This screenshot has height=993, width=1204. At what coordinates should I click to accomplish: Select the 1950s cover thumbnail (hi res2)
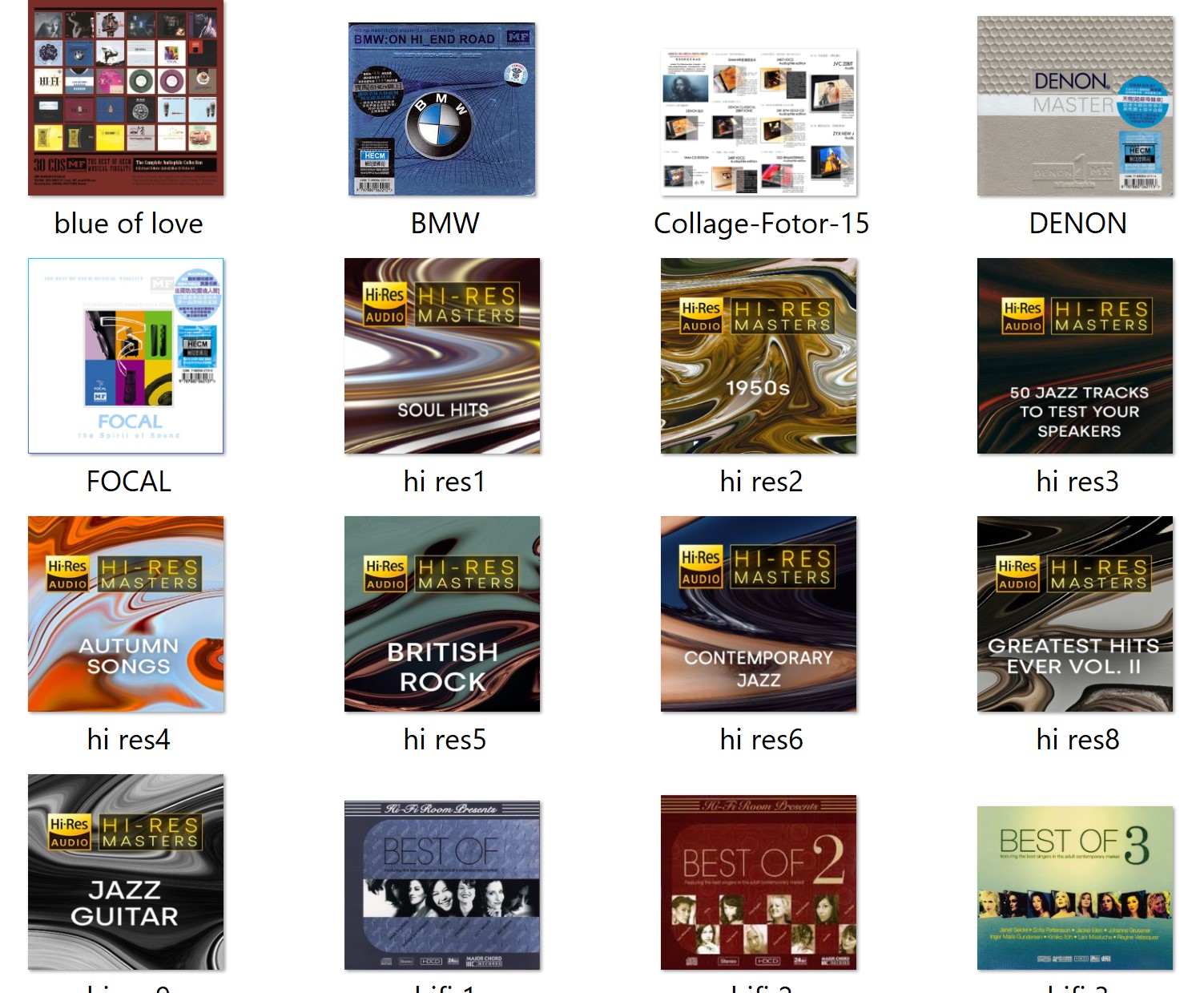pyautogui.click(x=759, y=356)
